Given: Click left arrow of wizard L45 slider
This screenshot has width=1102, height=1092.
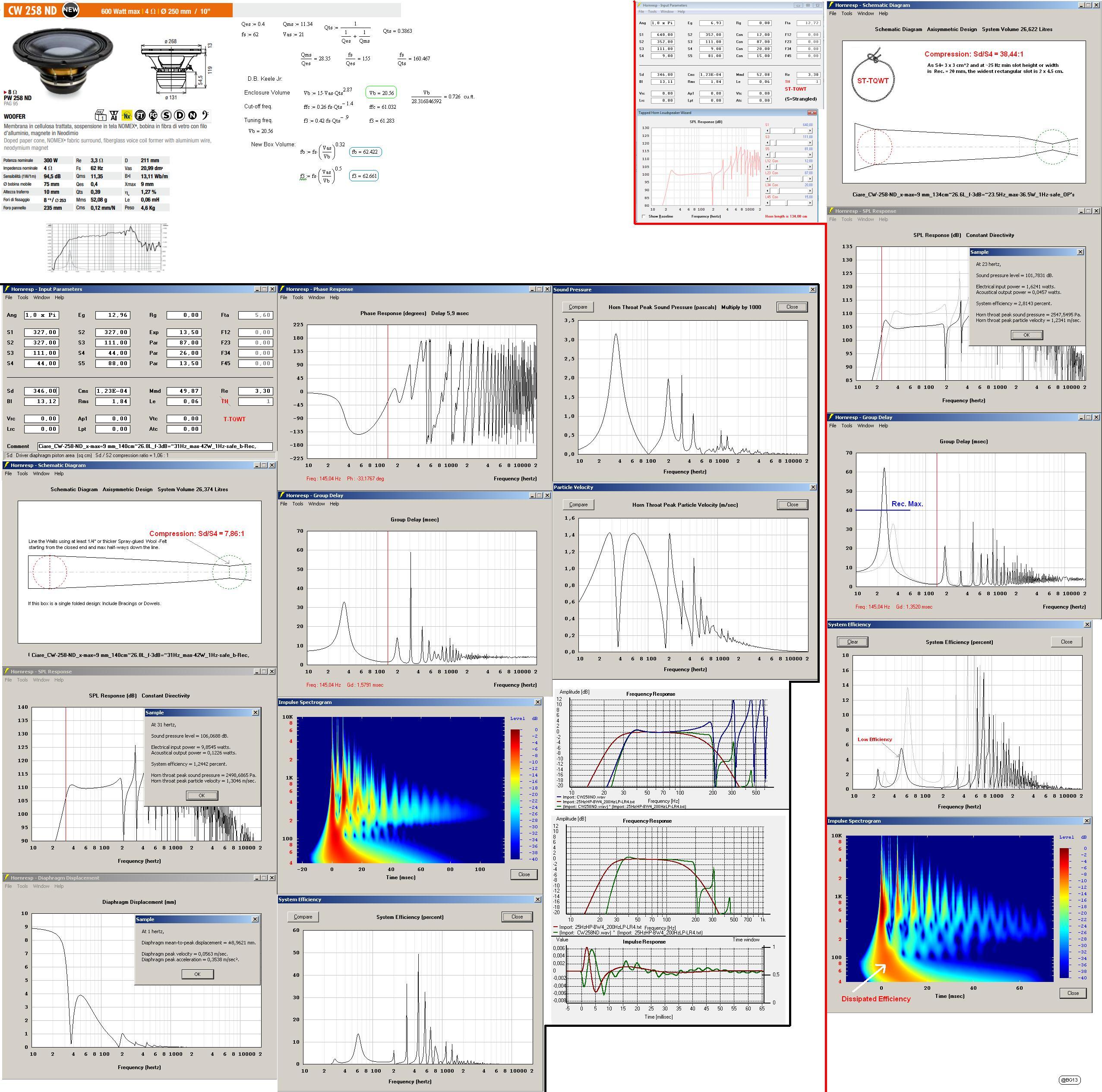Looking at the screenshot, I should [x=768, y=203].
